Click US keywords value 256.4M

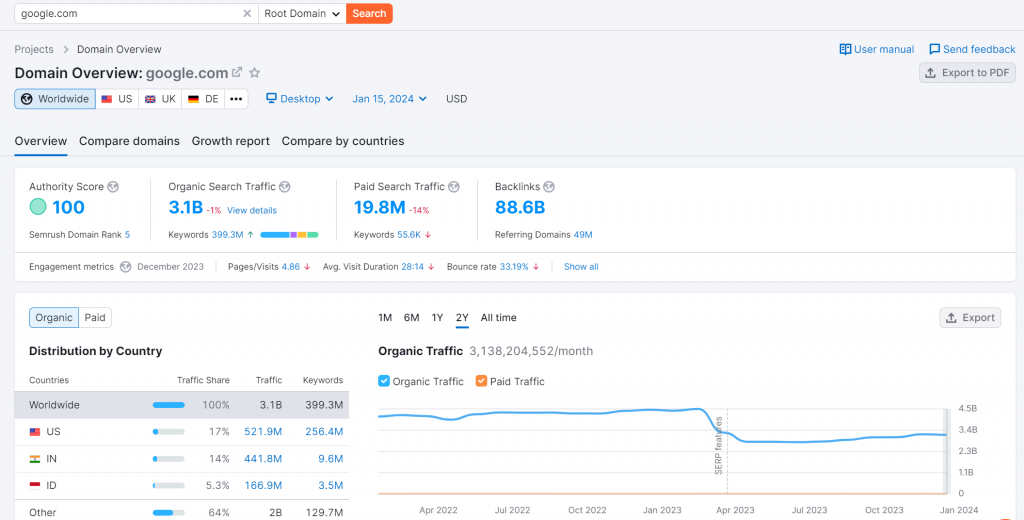coord(324,432)
